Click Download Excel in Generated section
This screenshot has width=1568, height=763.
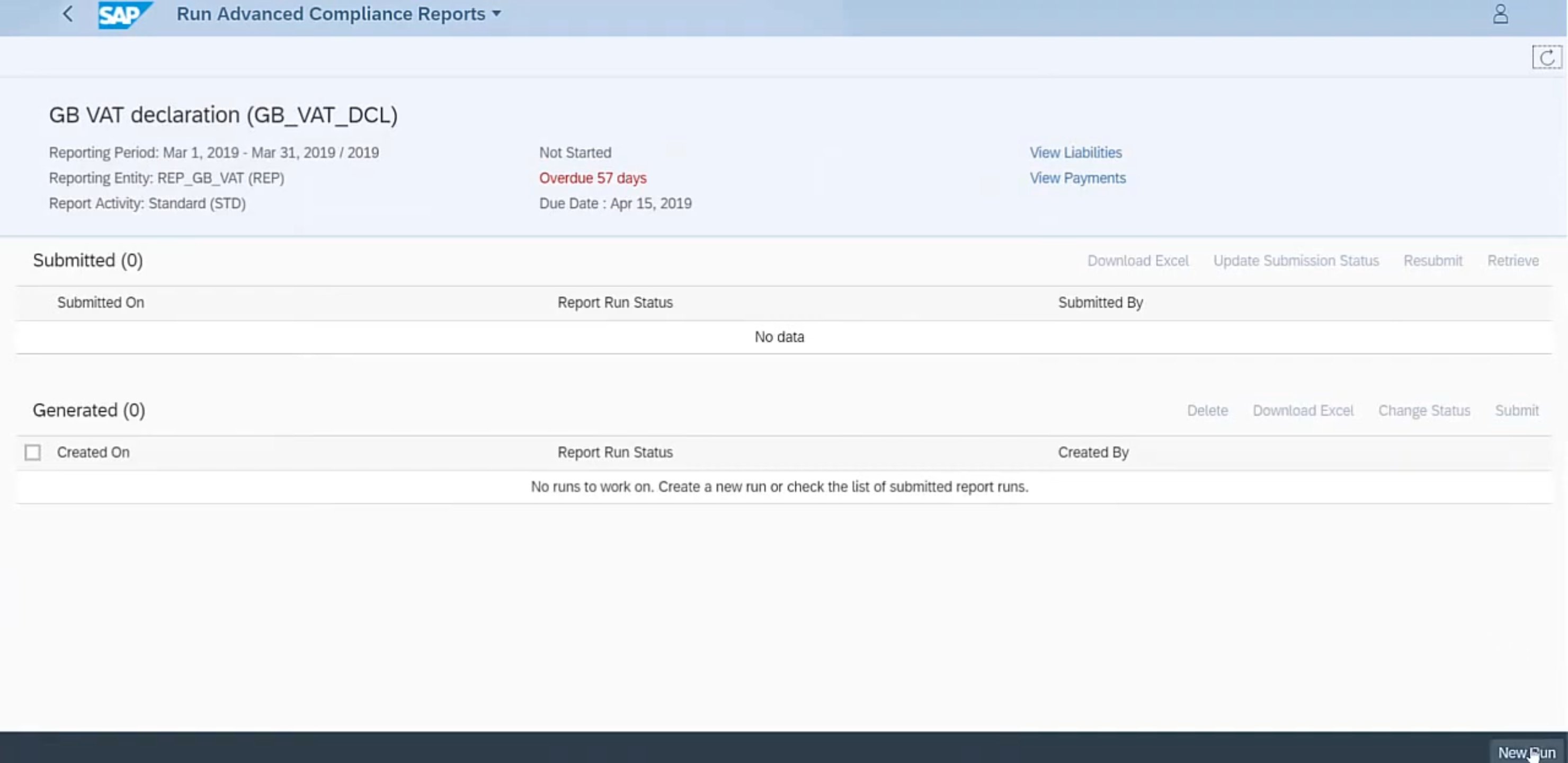(1303, 411)
